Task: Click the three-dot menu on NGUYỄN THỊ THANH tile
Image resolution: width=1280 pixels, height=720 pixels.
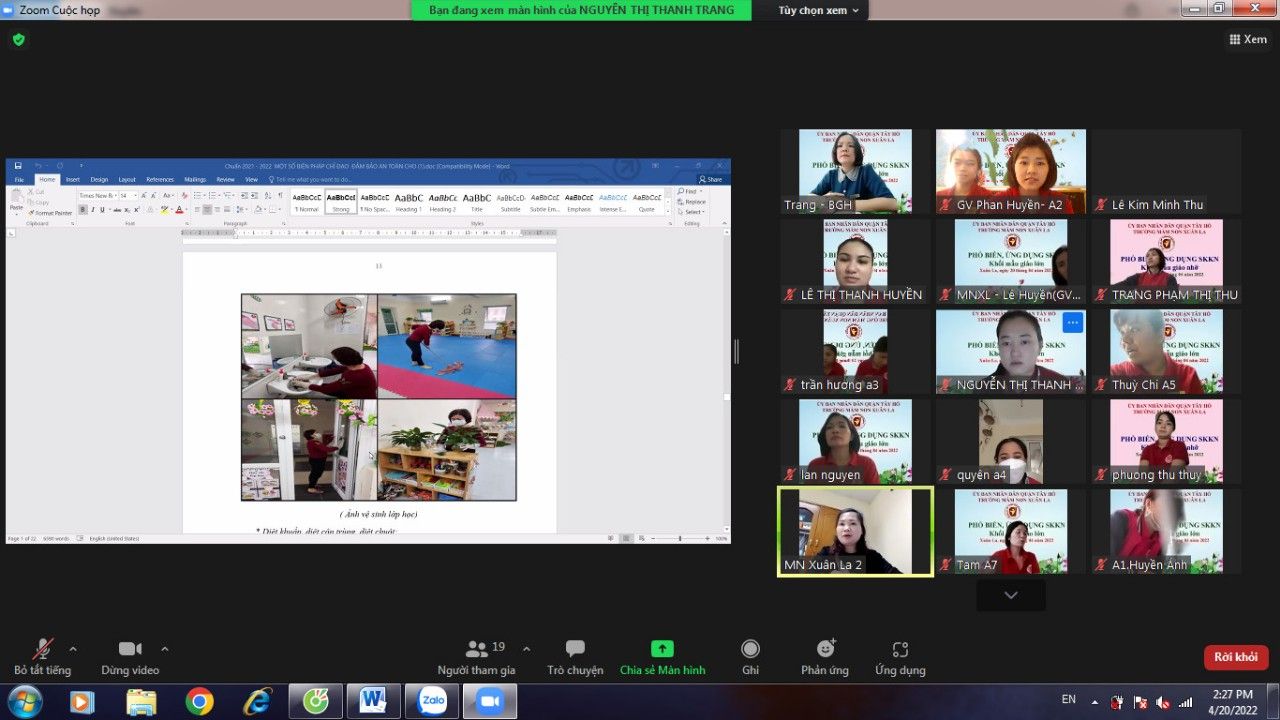Action: tap(1072, 322)
